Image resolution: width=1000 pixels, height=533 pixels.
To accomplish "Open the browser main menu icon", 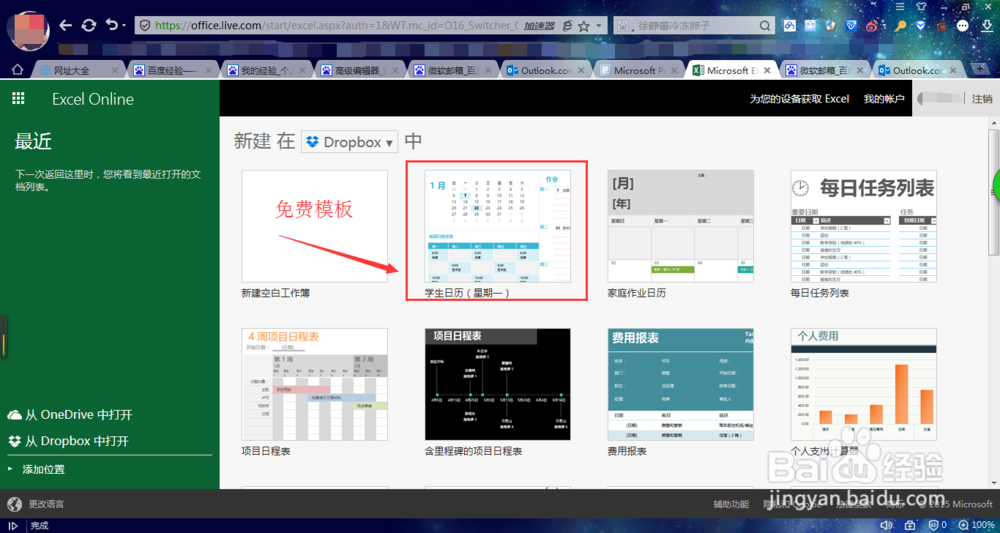I will click(901, 6).
